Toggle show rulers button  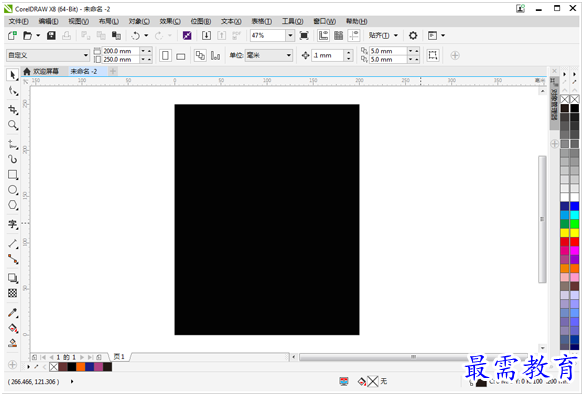[x=323, y=35]
